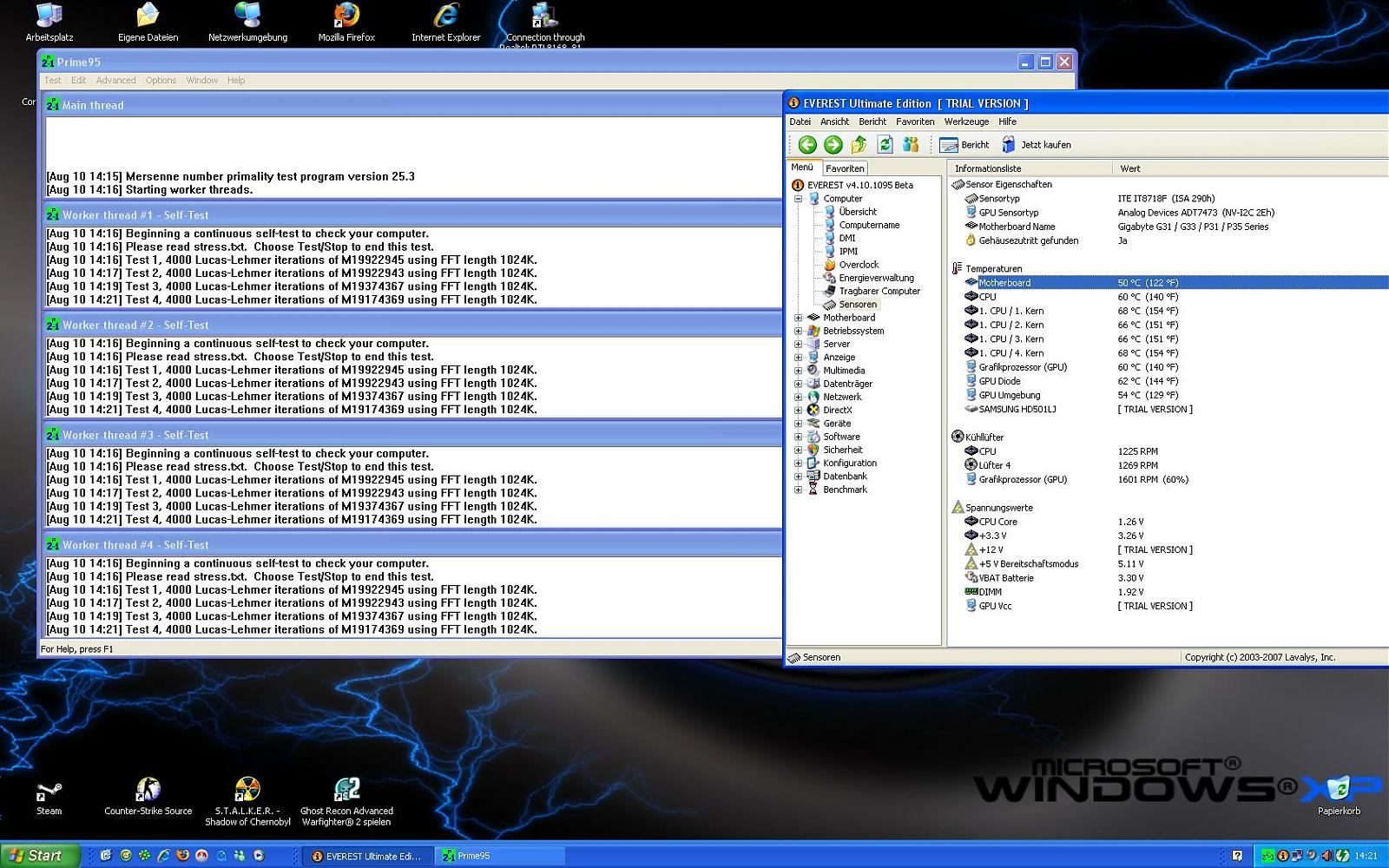Click the green Back arrow in EVEREST toolbar

(x=806, y=145)
